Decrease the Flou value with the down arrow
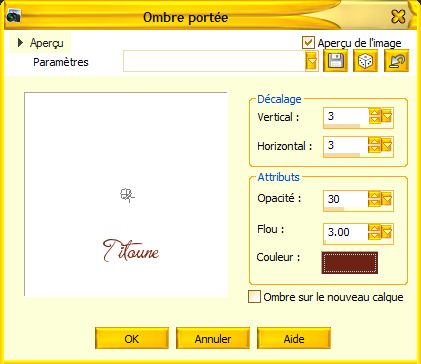421x364 pixels. click(x=374, y=236)
